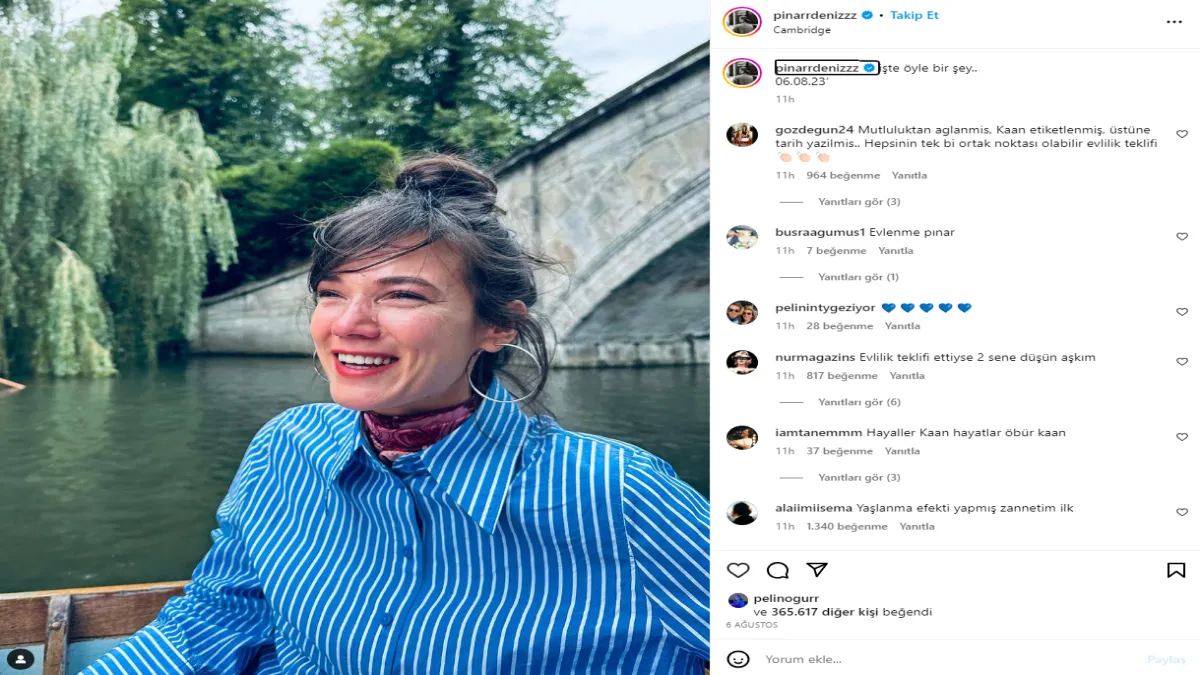Like gozdegun24's comment
Viewport: 1200px width, 675px height.
(x=1182, y=134)
